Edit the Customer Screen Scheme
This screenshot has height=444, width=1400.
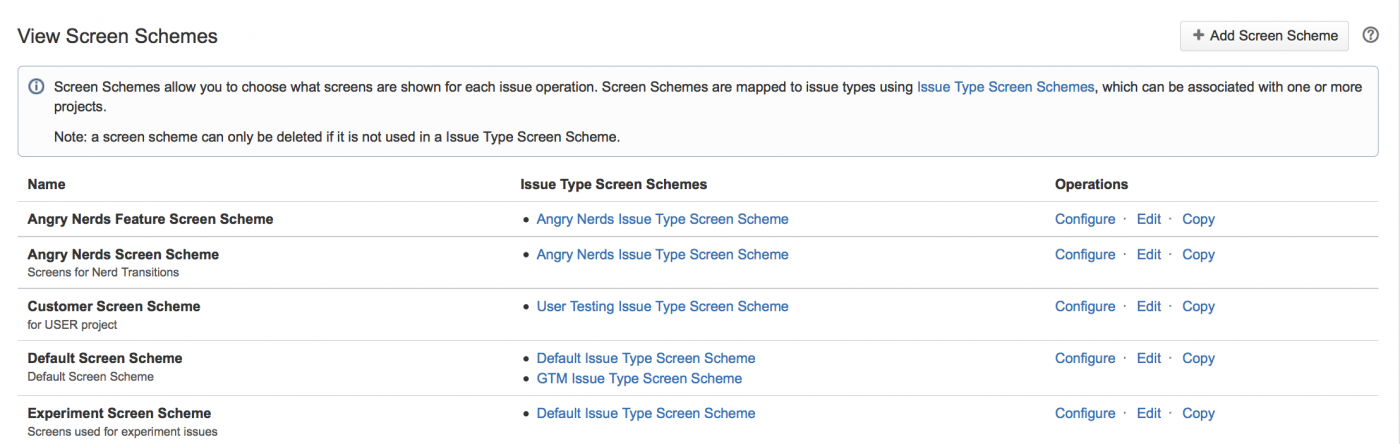click(x=1148, y=306)
